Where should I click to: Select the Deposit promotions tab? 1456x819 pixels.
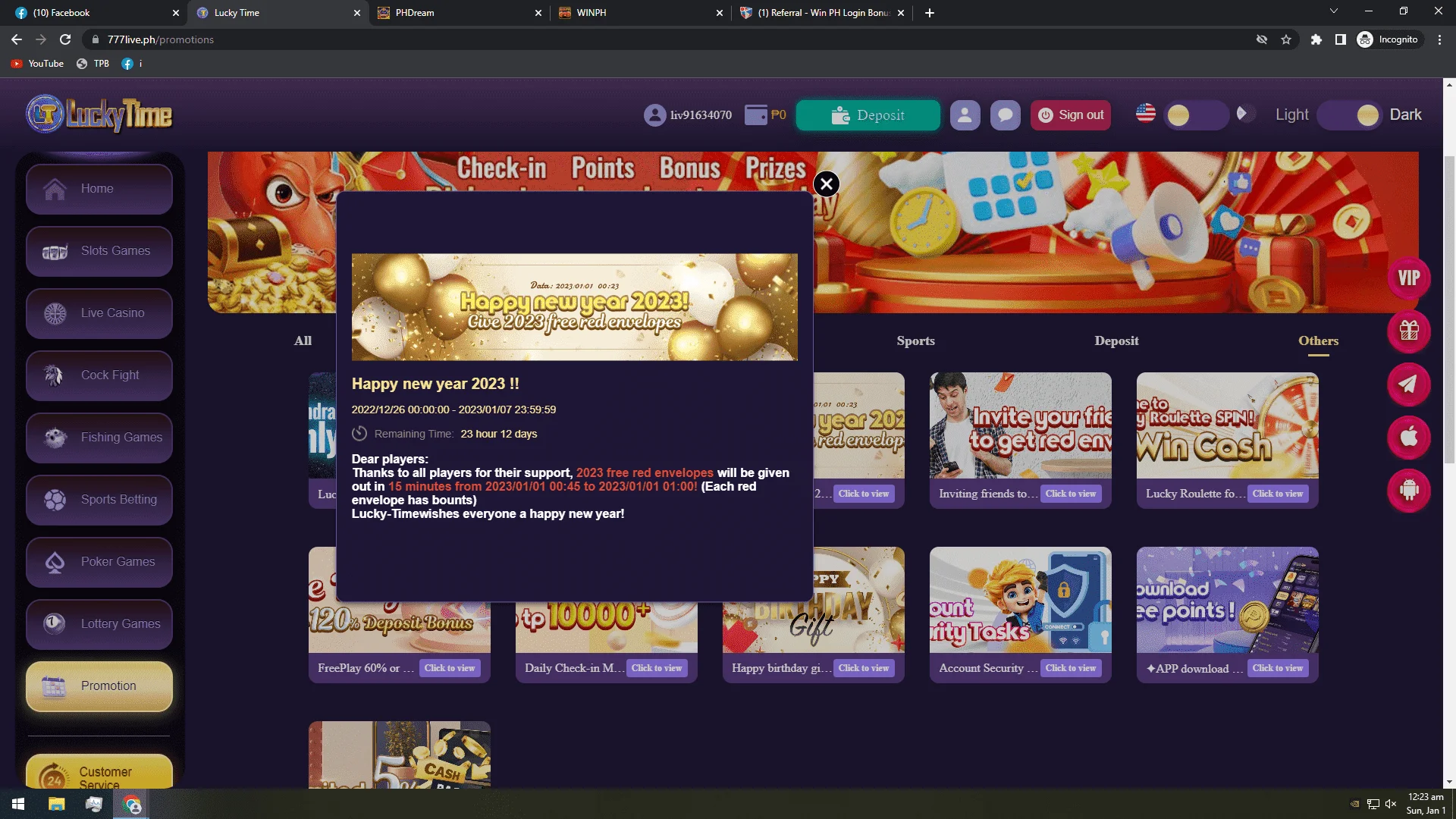point(1116,341)
